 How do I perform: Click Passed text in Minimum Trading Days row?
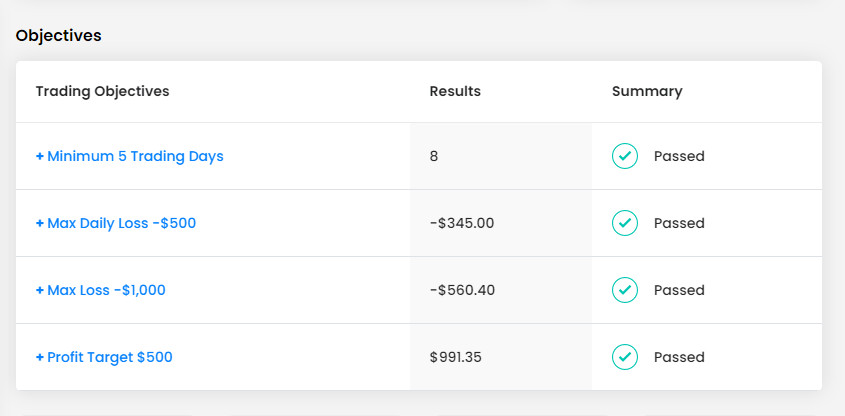[679, 156]
